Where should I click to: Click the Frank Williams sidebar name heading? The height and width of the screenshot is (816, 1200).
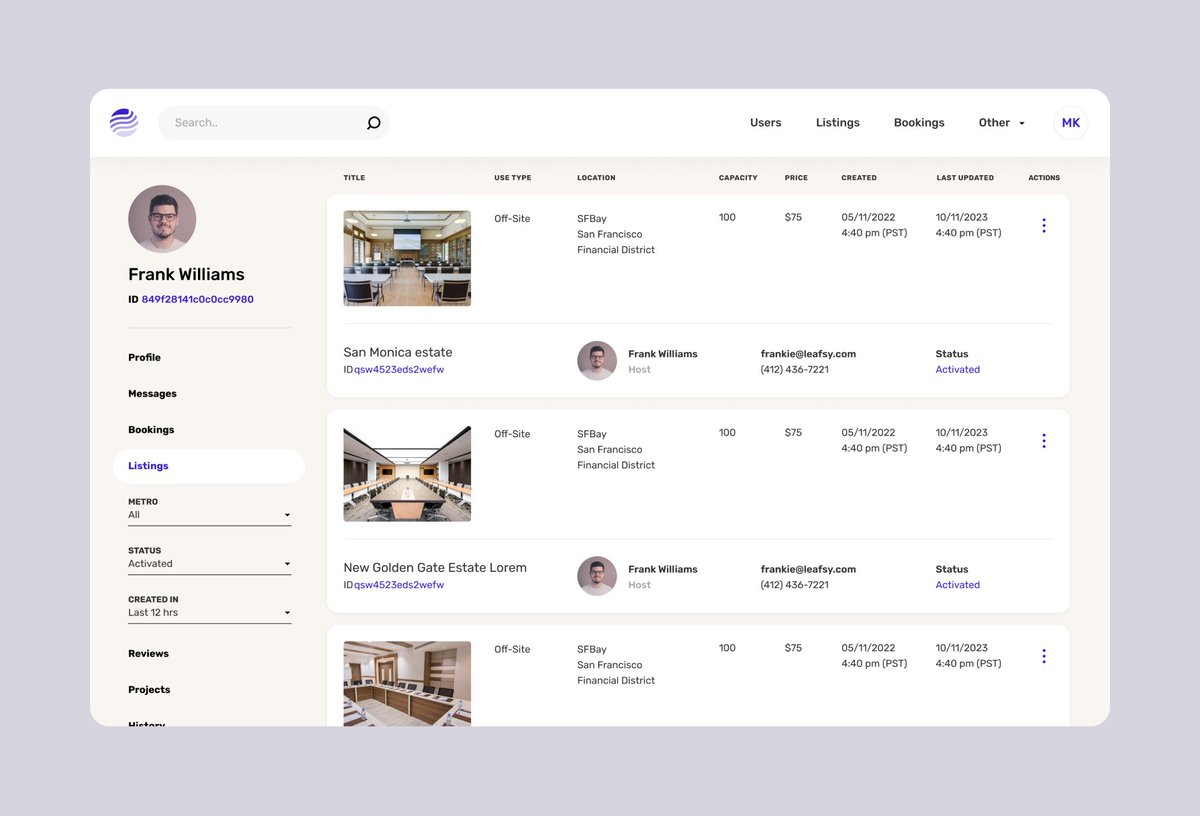(186, 274)
